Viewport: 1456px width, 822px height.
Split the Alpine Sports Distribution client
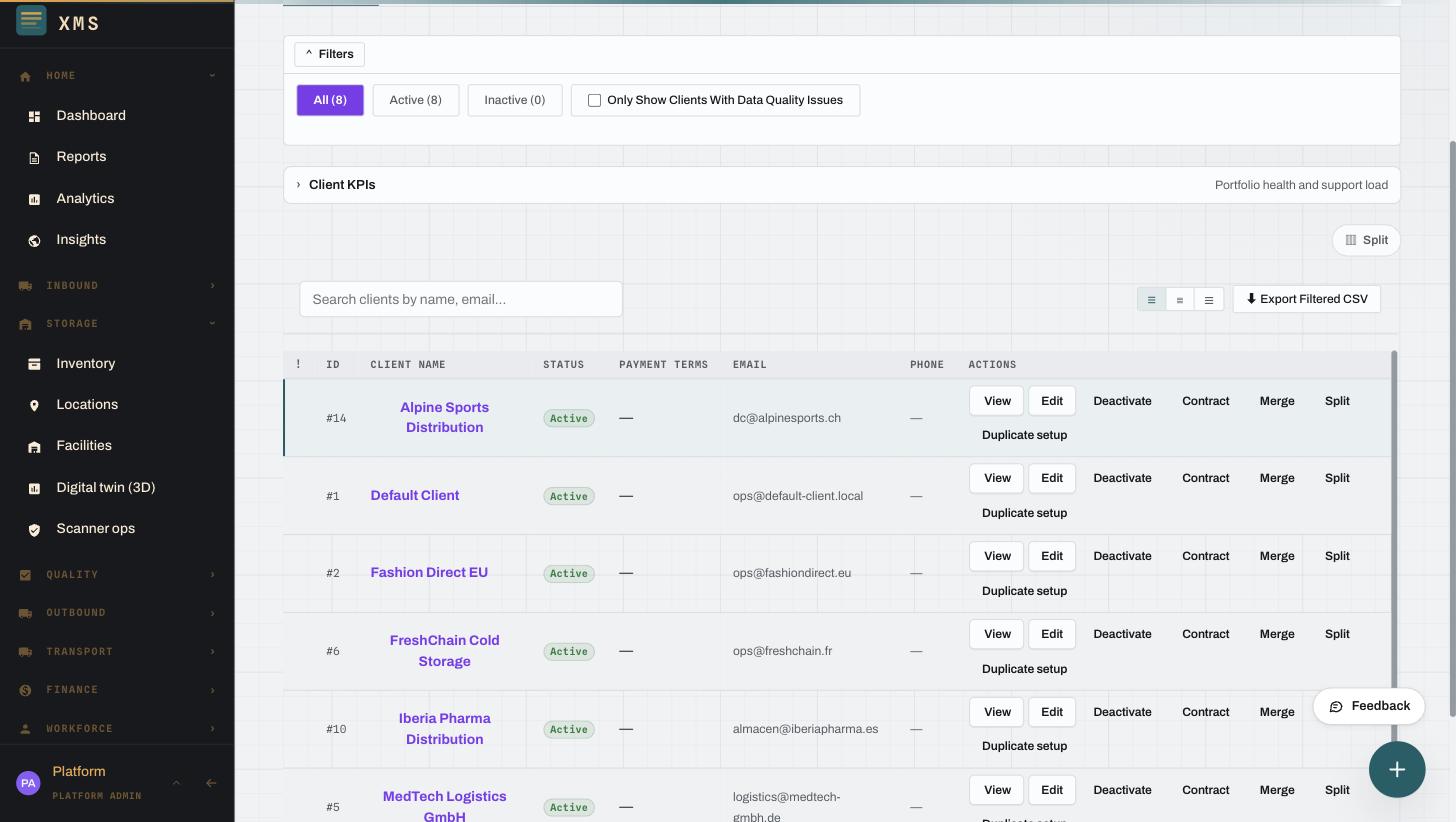pos(1337,401)
